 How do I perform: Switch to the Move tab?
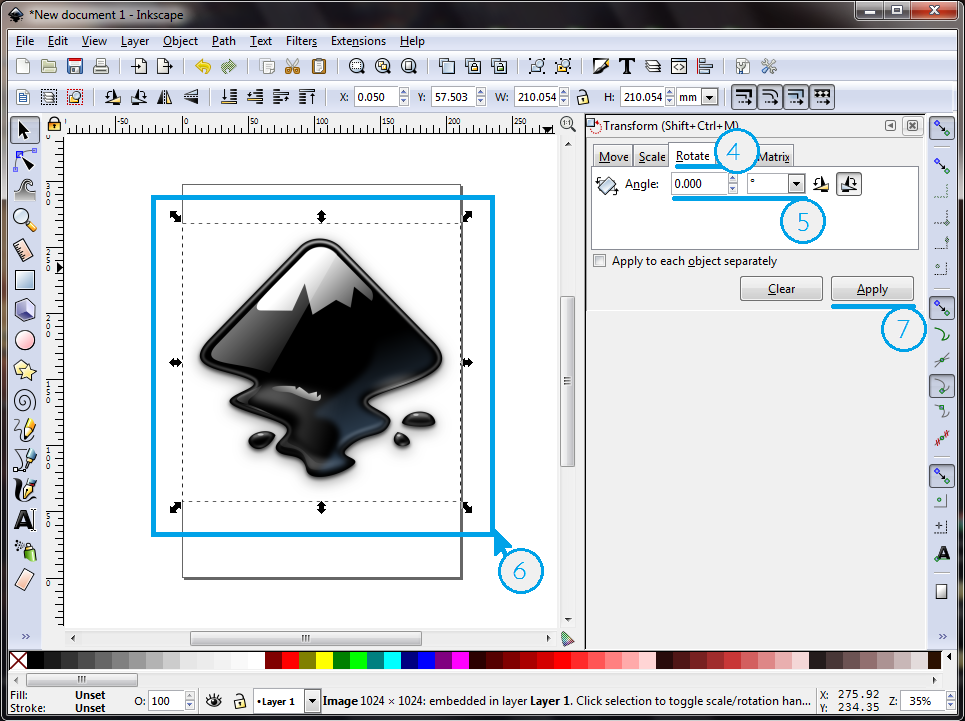(x=613, y=156)
